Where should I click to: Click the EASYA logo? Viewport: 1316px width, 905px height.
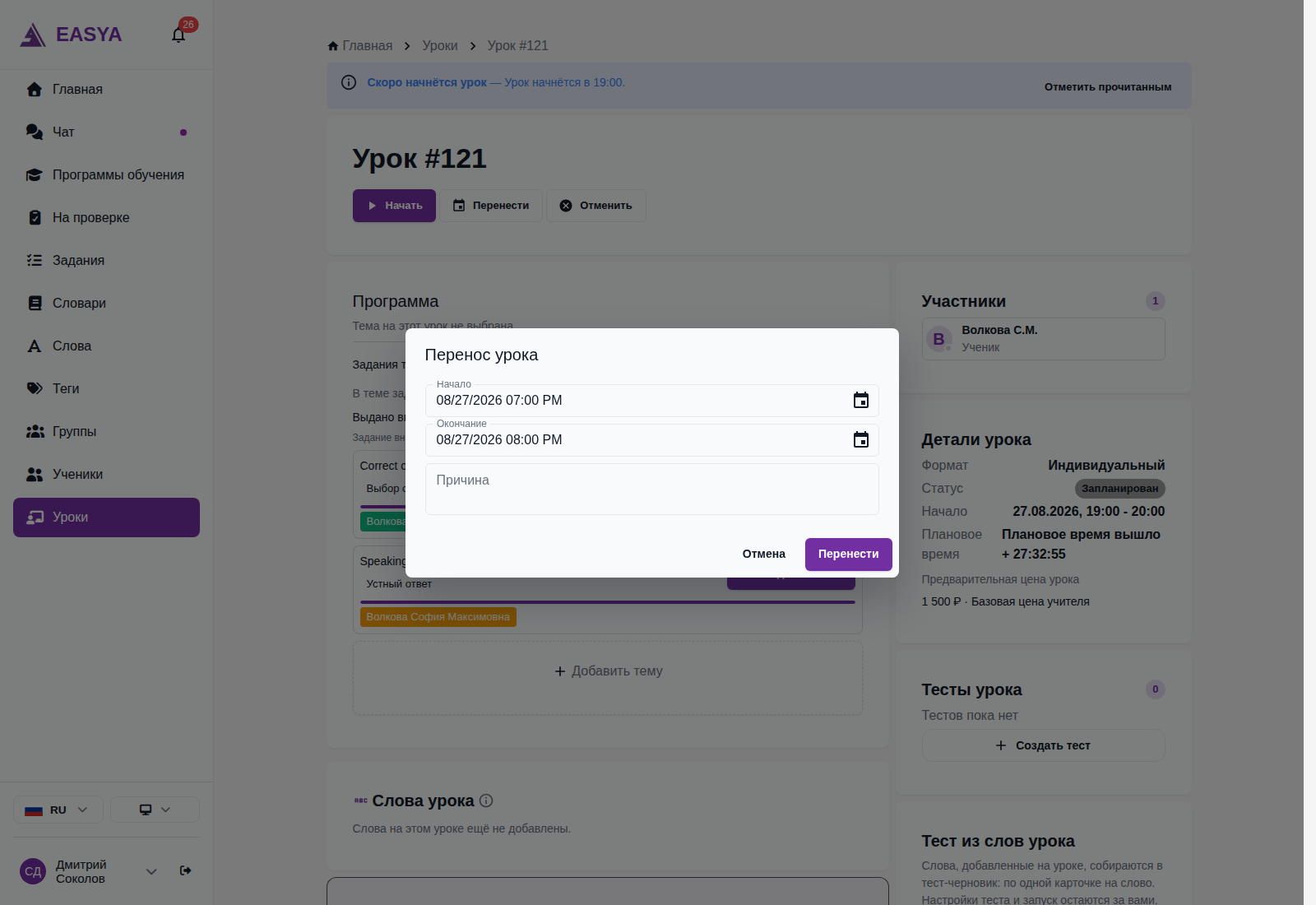72,35
